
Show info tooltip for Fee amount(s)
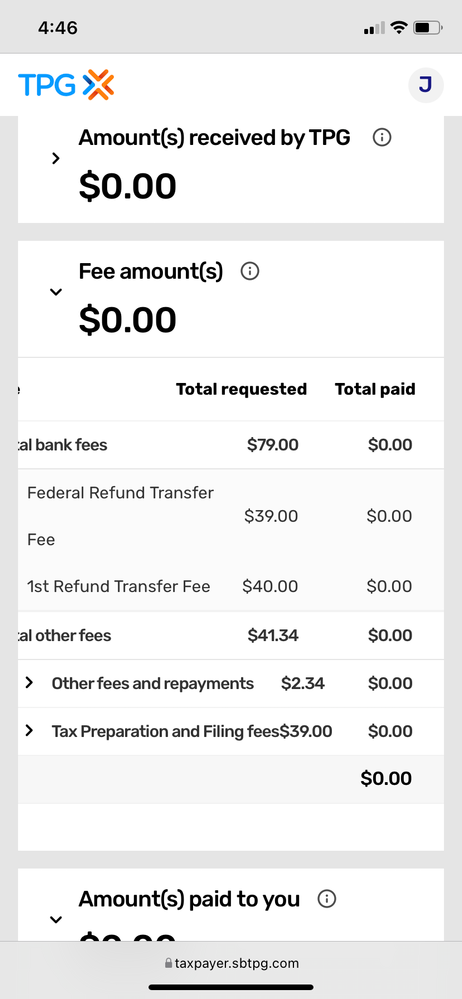click(250, 272)
